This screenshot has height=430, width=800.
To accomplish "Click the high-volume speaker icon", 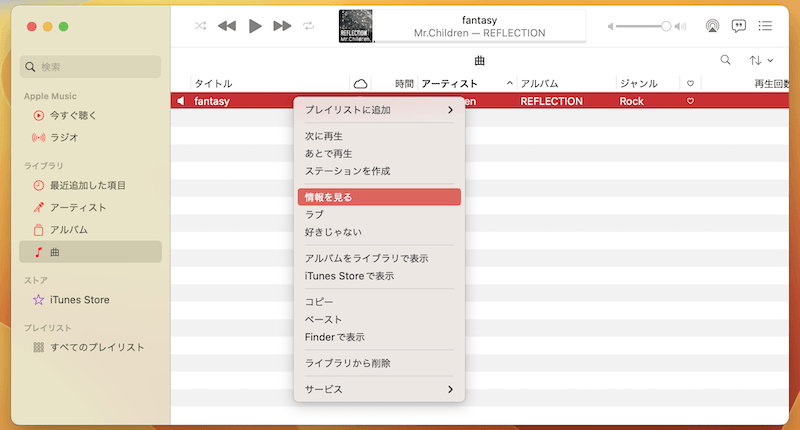I will 681,26.
